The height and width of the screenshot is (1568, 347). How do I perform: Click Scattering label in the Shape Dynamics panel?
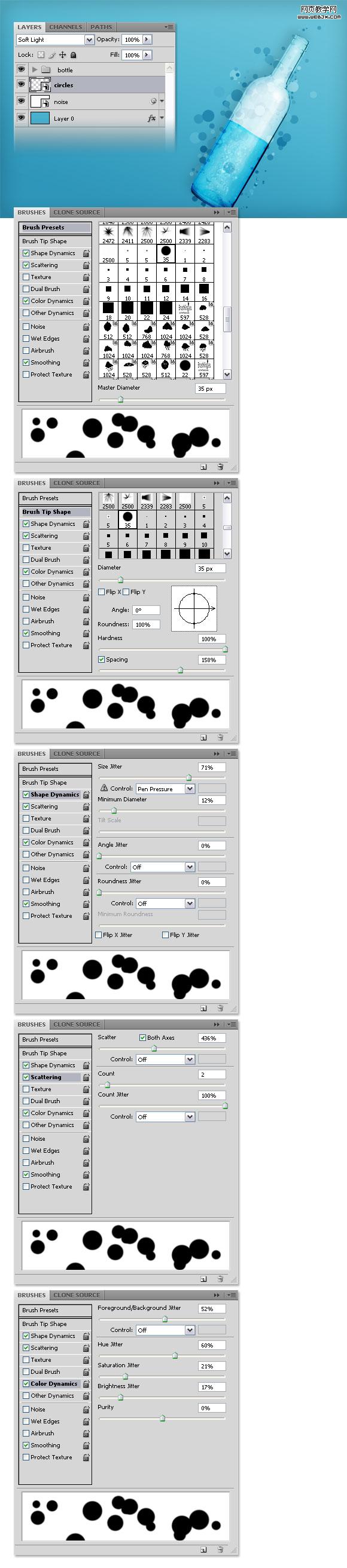point(44,807)
